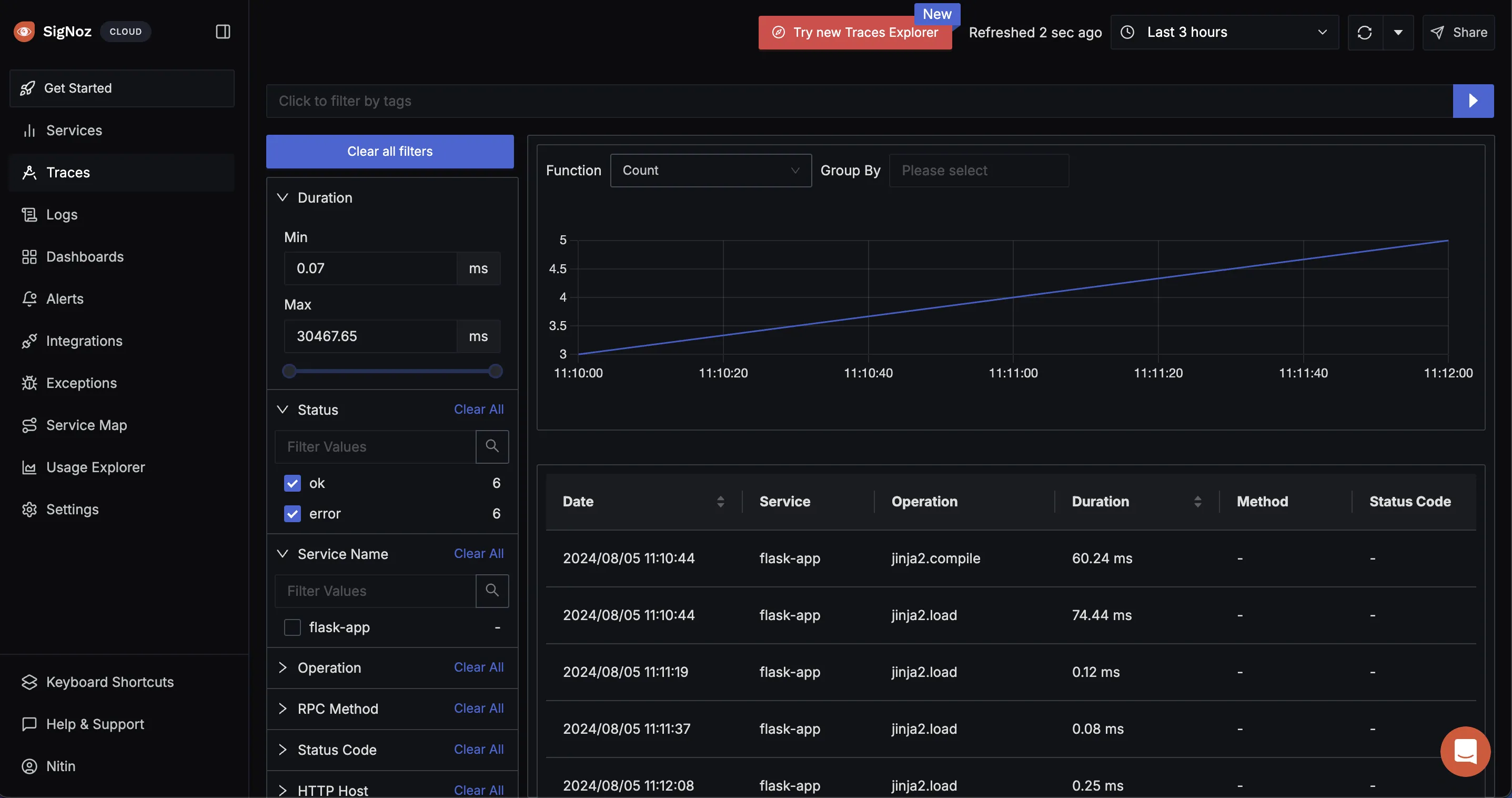Collapse the Status filter section

(x=283, y=410)
